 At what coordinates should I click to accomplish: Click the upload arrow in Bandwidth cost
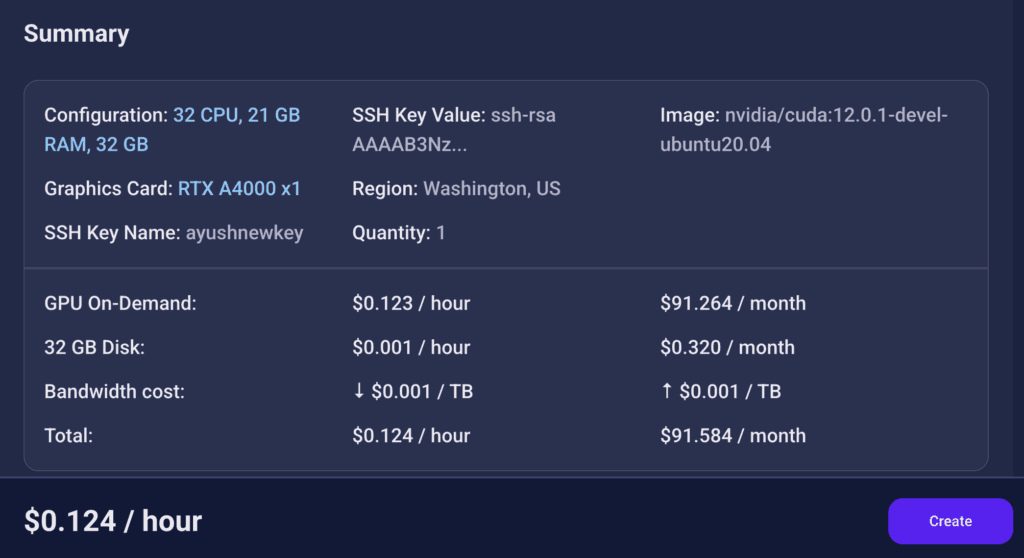tap(667, 392)
